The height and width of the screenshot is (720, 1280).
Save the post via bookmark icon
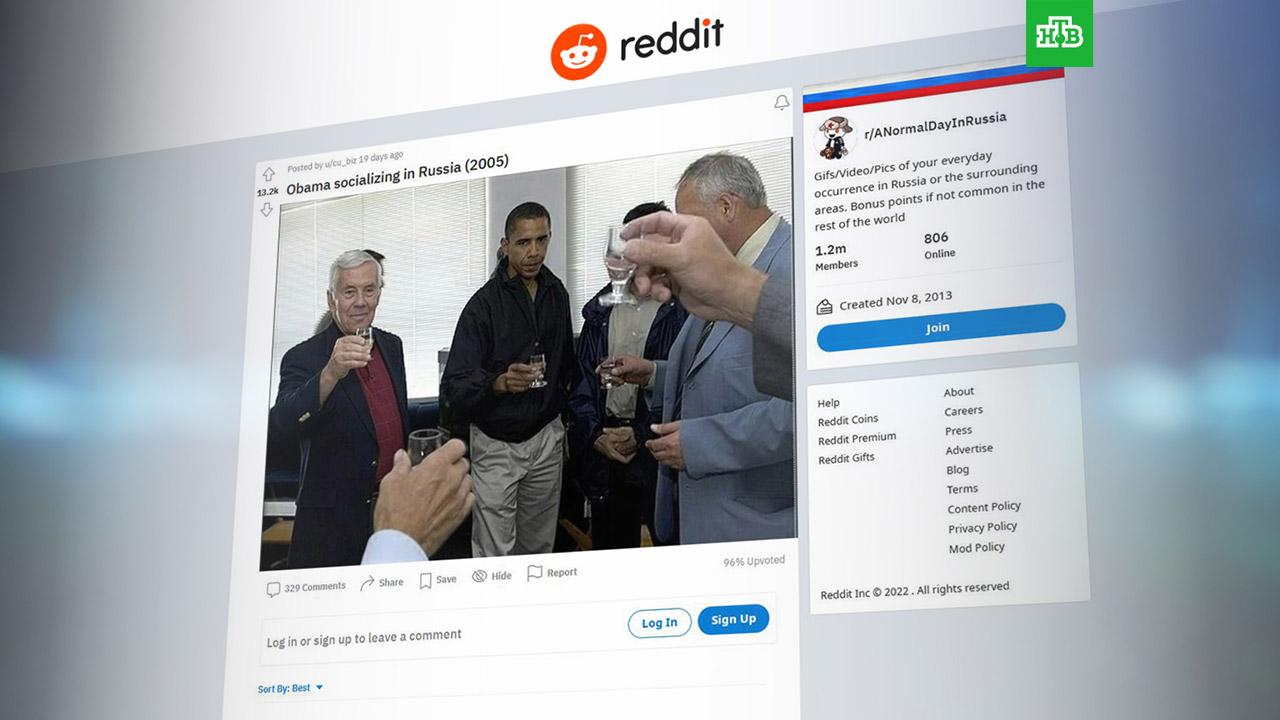point(425,580)
